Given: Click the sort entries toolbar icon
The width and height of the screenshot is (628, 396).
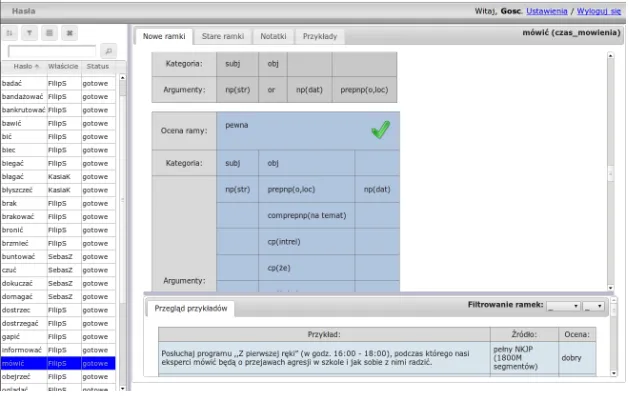Looking at the screenshot, I should point(10,33).
